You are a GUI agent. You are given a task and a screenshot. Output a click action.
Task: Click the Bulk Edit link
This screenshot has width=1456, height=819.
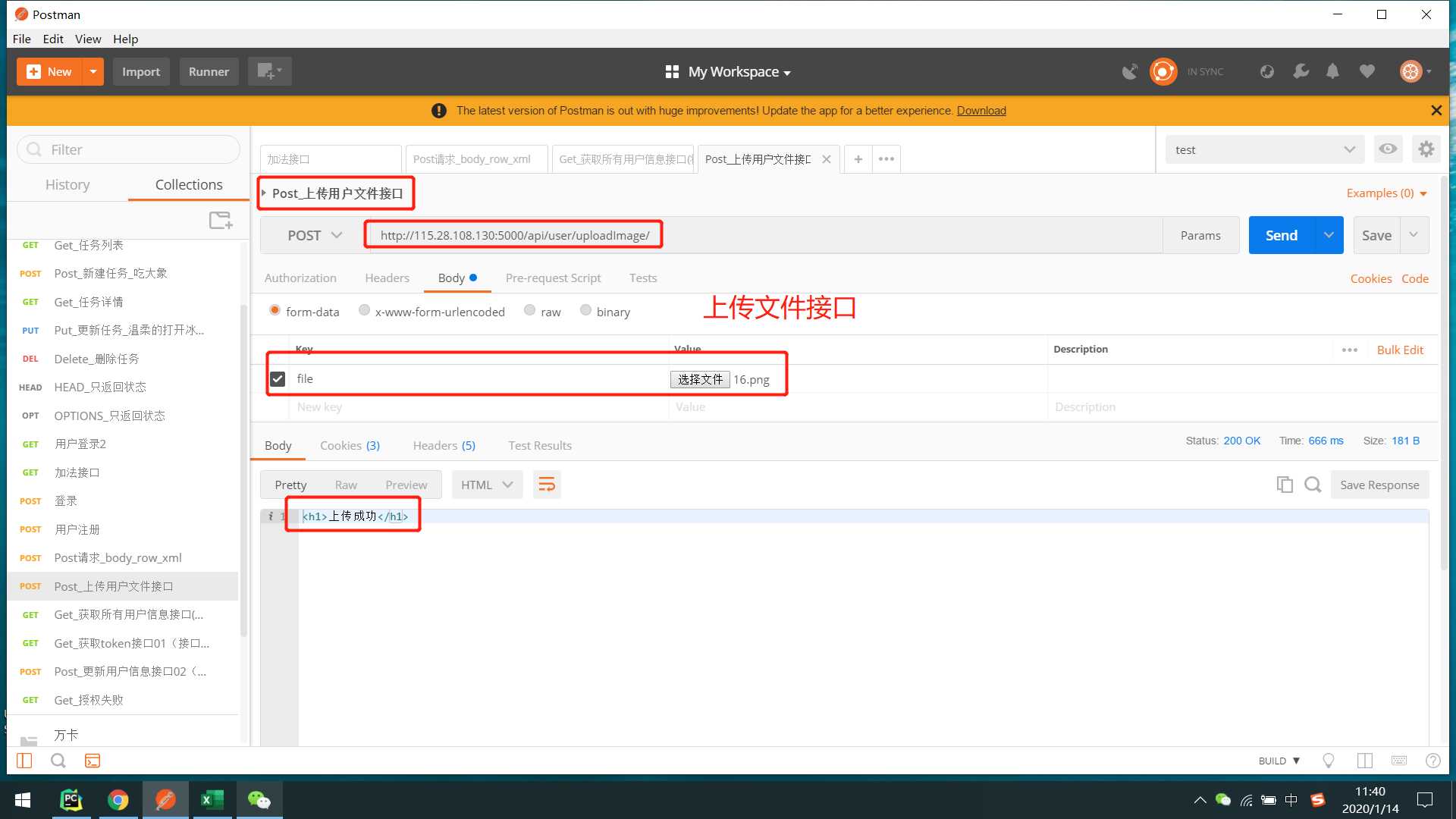[1400, 350]
